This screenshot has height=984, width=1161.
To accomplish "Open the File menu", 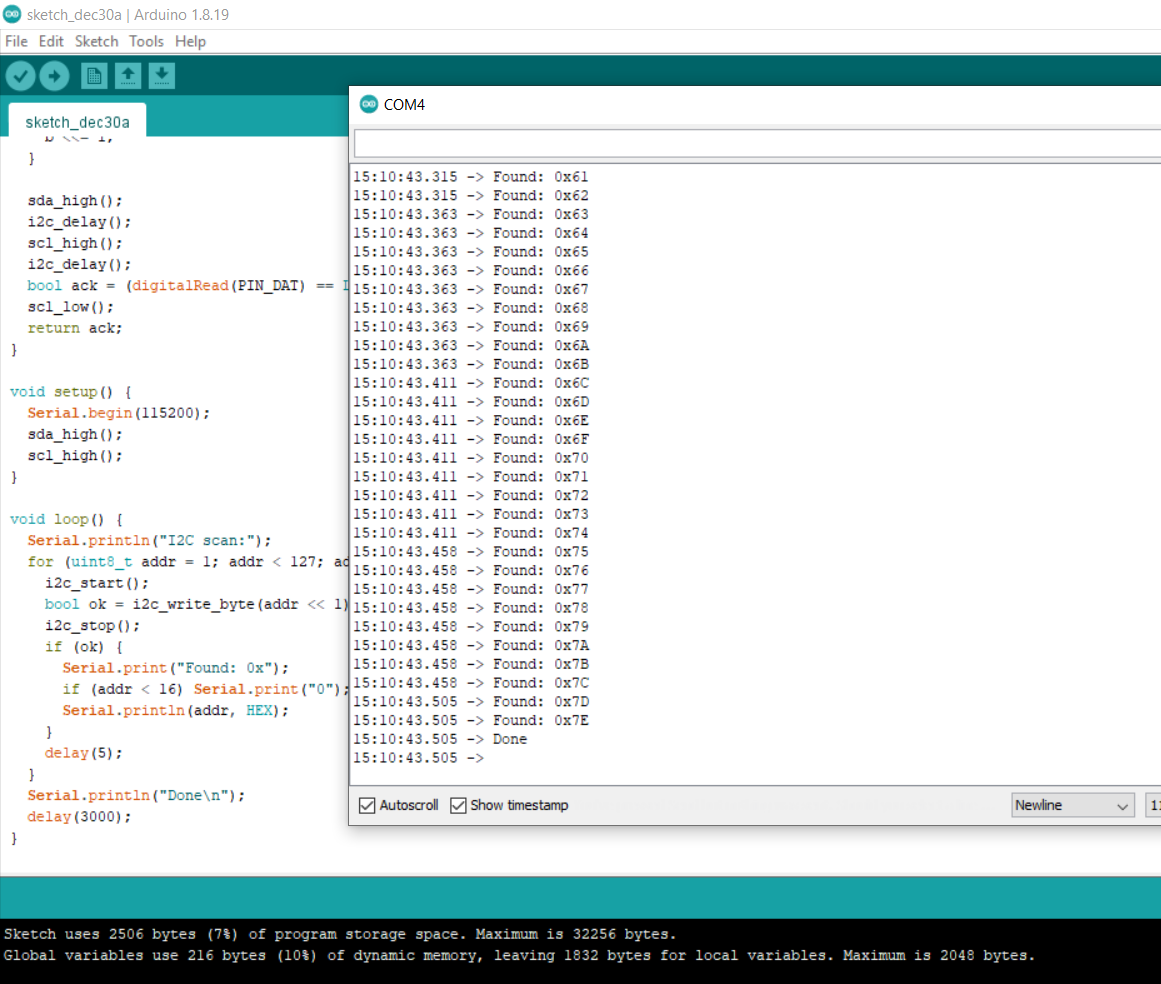I will (x=16, y=41).
